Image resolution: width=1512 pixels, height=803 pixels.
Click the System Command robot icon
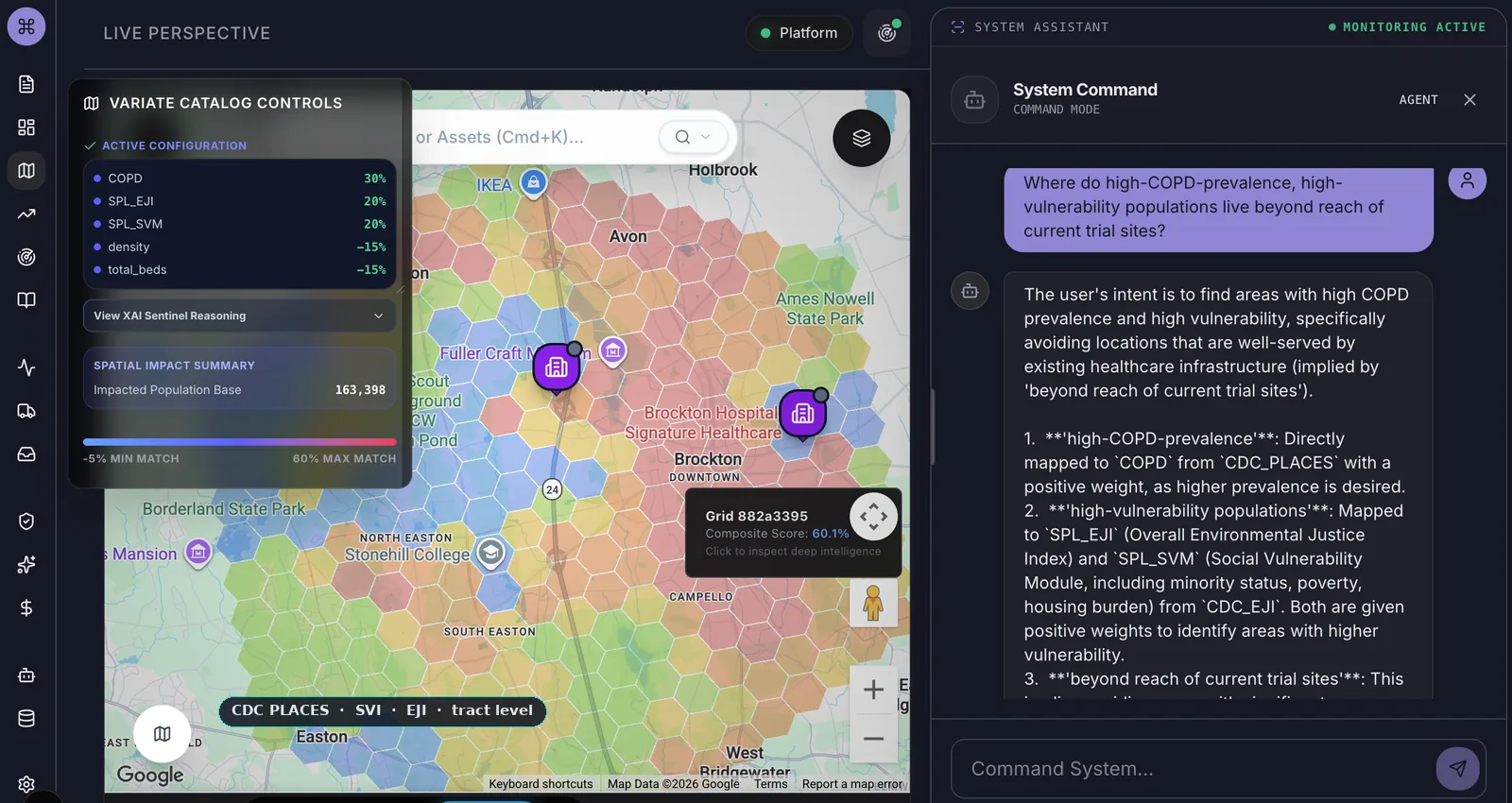pyautogui.click(x=974, y=99)
